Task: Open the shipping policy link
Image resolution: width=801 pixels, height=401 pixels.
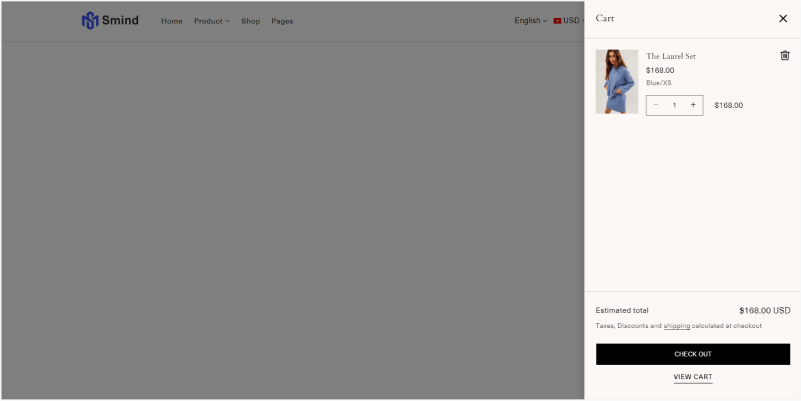Action: [x=677, y=326]
